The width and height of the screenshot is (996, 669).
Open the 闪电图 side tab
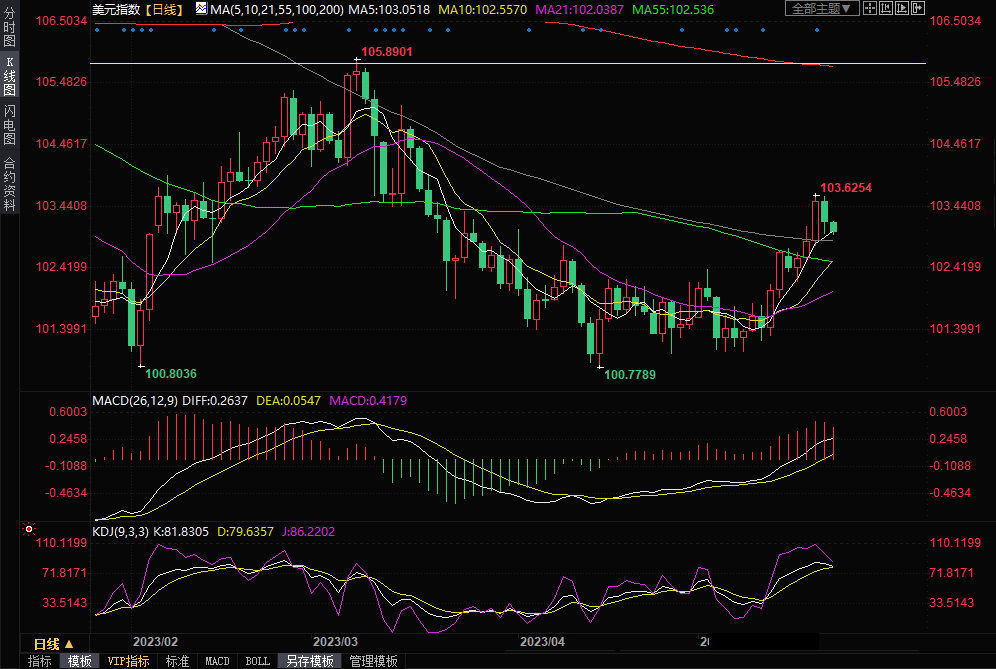9,125
